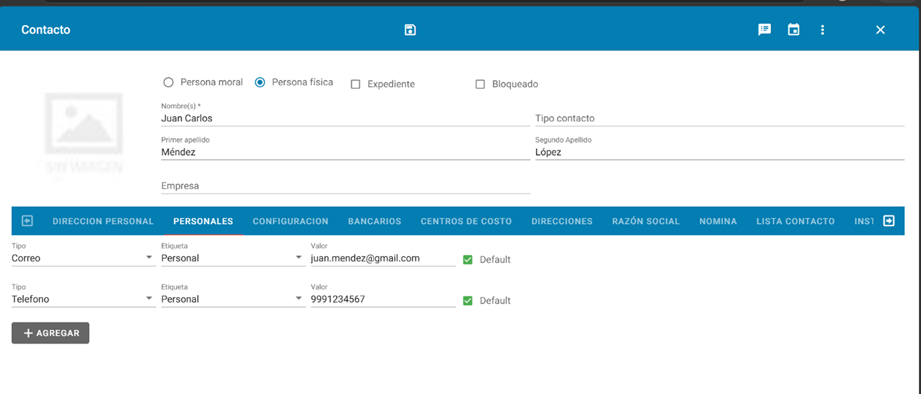This screenshot has height=394, width=921.
Task: Switch to the Nomina tab
Action: click(x=718, y=221)
